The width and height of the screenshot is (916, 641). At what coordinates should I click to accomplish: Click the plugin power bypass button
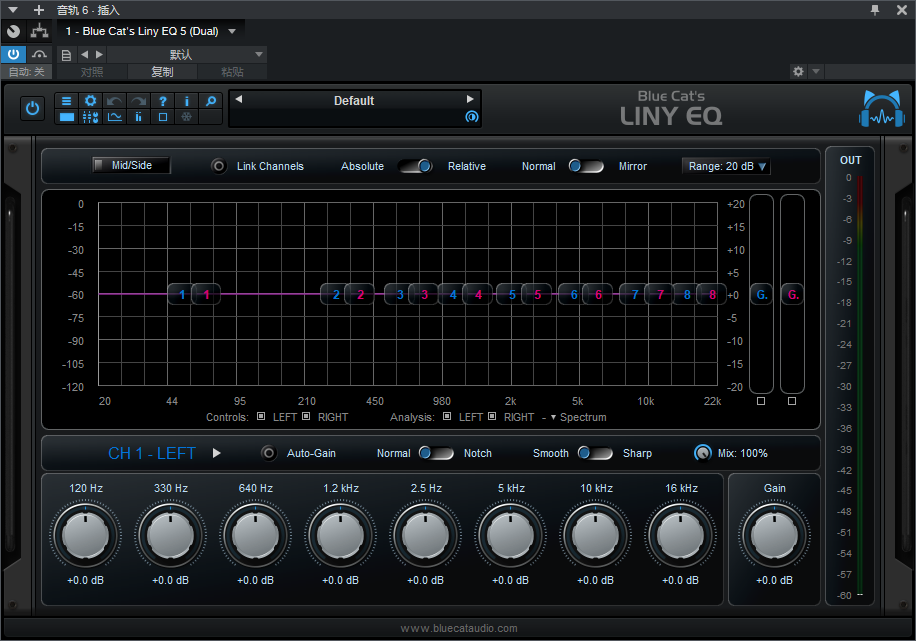pyautogui.click(x=32, y=109)
